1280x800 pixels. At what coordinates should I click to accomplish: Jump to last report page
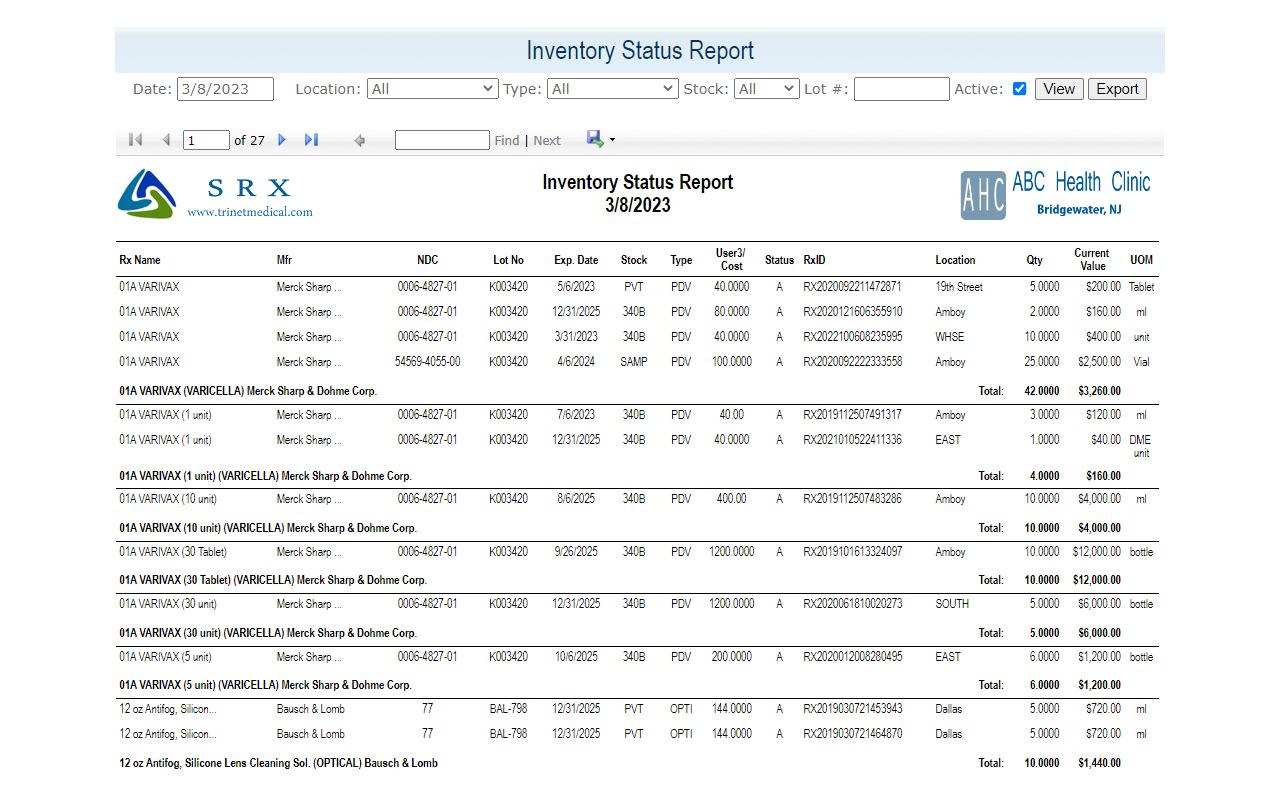coord(311,140)
